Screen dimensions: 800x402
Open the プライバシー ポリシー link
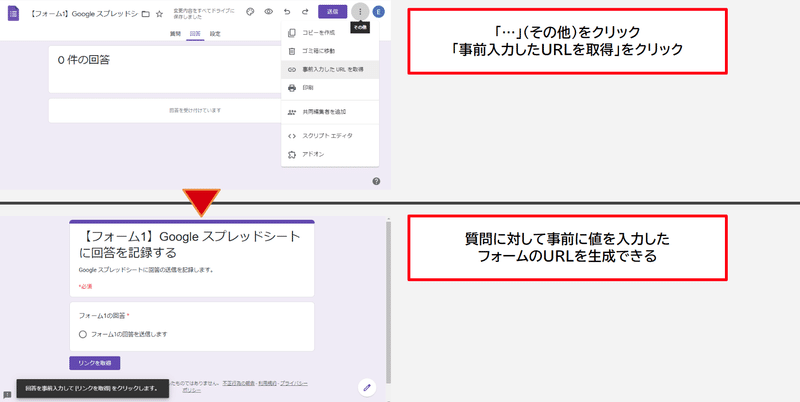click(293, 383)
